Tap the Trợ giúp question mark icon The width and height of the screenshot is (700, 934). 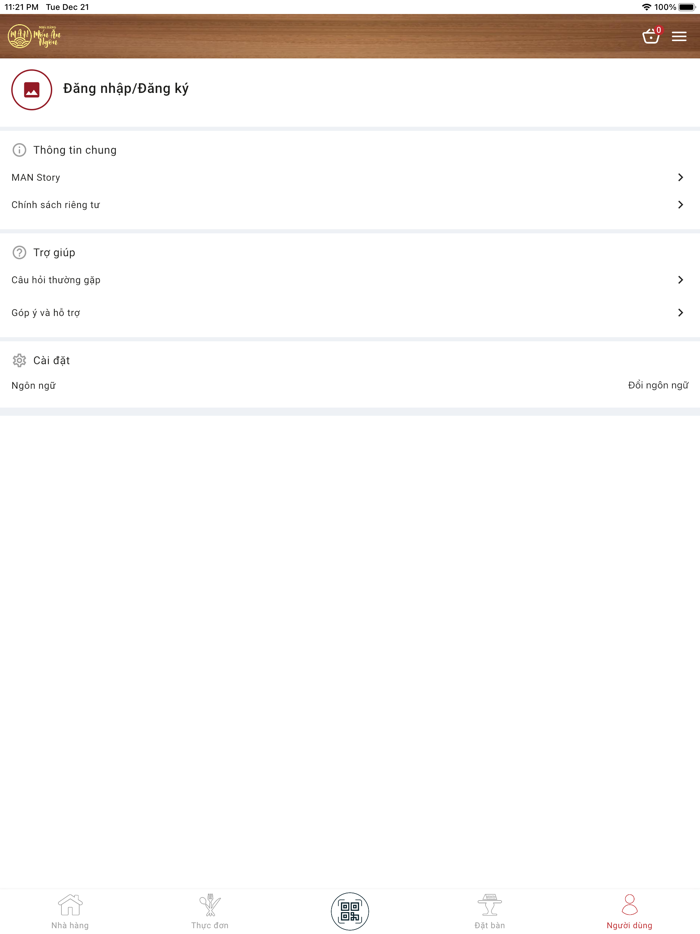pyautogui.click(x=19, y=253)
